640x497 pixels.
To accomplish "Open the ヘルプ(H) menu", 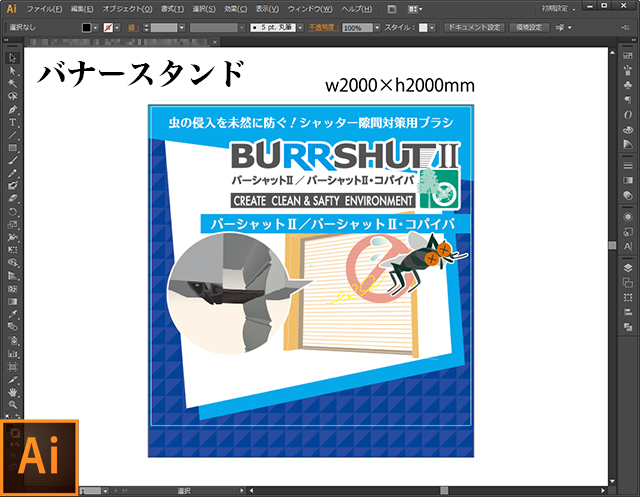I will [356, 9].
